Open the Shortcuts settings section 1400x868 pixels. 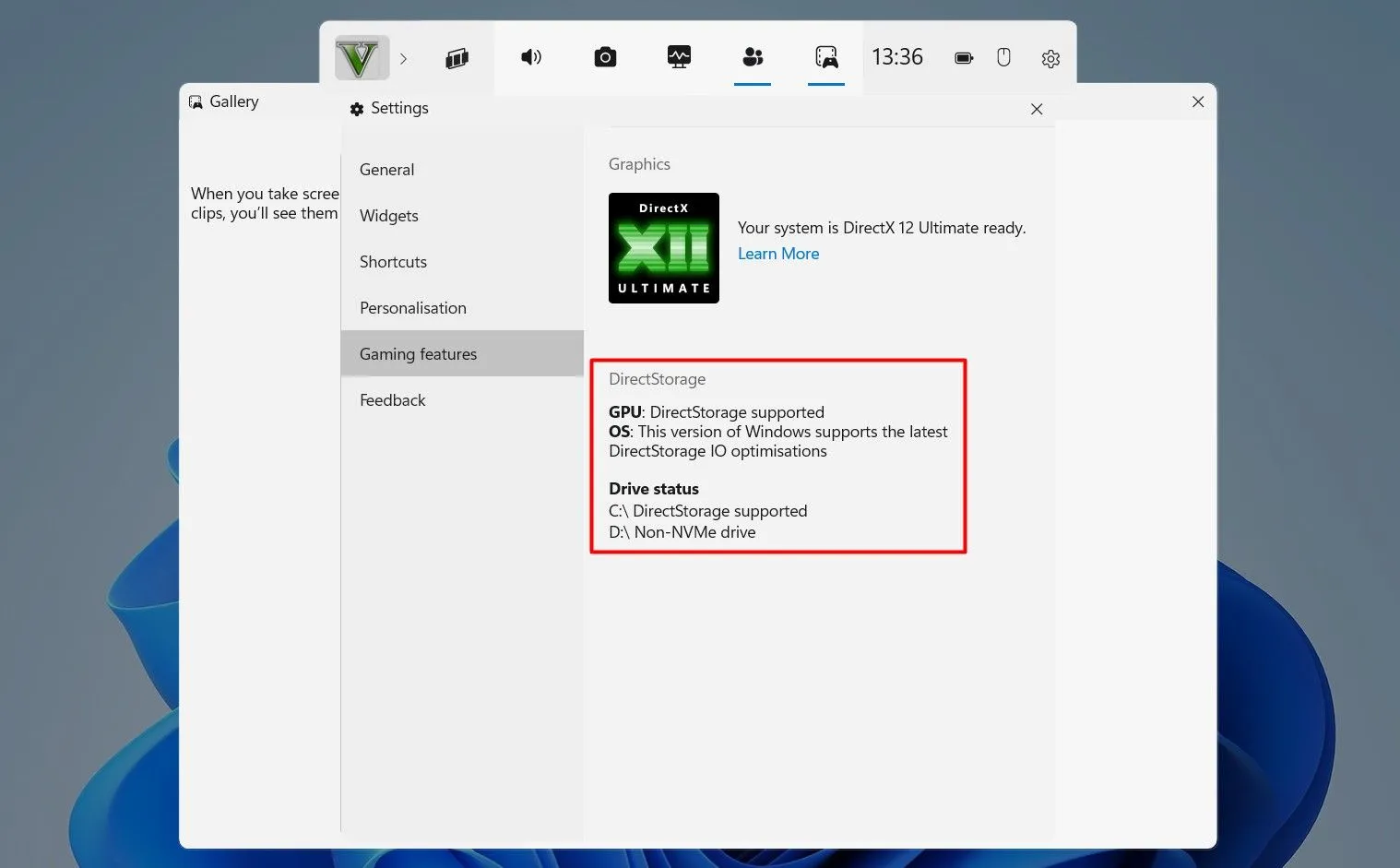393,262
